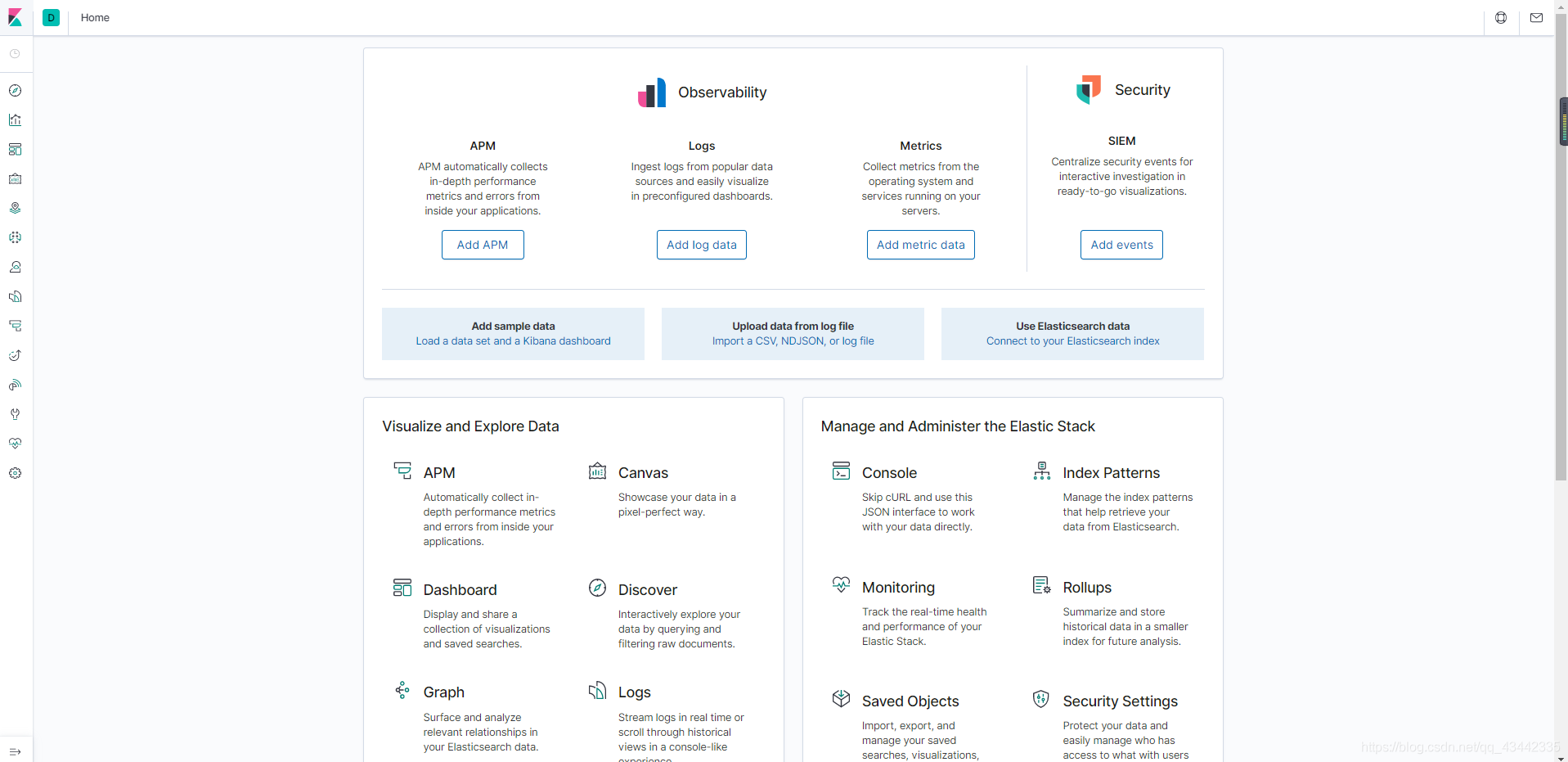The height and width of the screenshot is (762, 1568).
Task: Click the Dashboard feature icon
Action: point(402,588)
